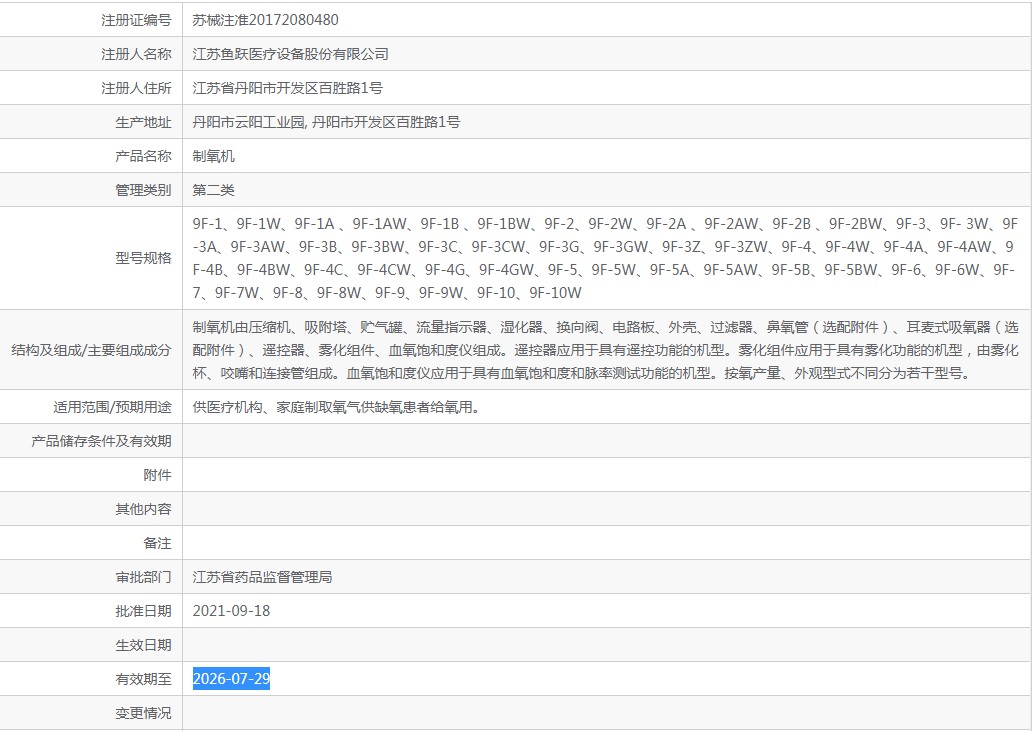Click intended use text 供医疗机构、家庭制取氧气
1032x731 pixels.
[x=336, y=407]
